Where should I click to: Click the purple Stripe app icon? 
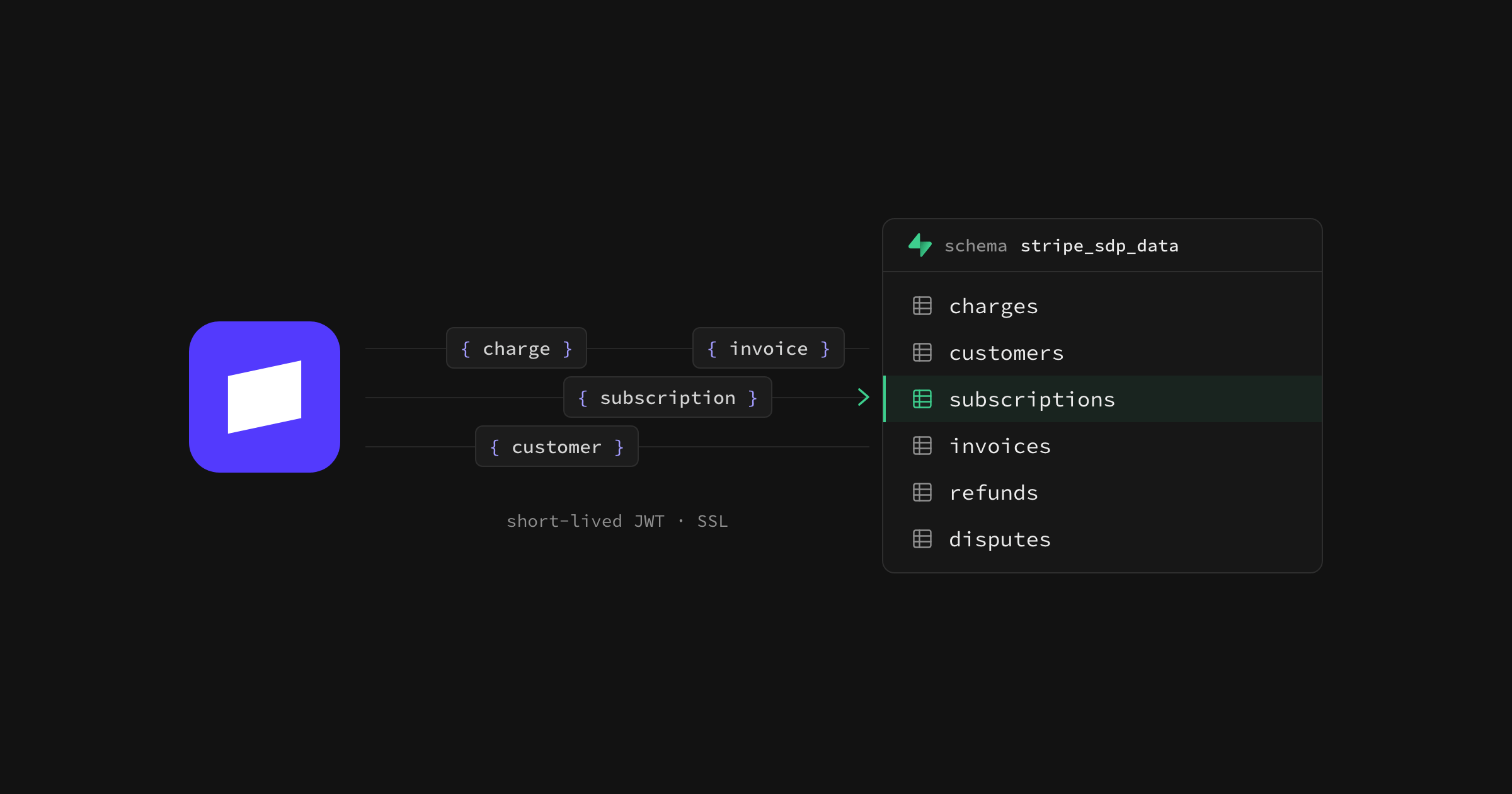coord(265,397)
